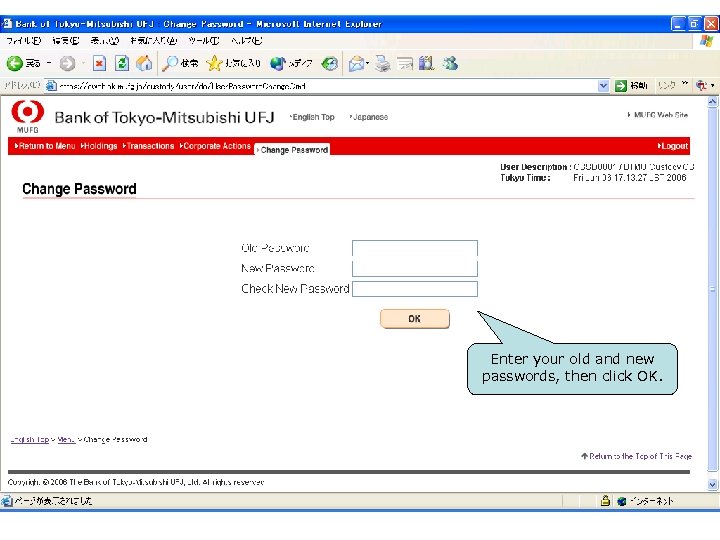This screenshot has width=720, height=540.
Task: Open the MUFG Web Site link
Action: 658,115
